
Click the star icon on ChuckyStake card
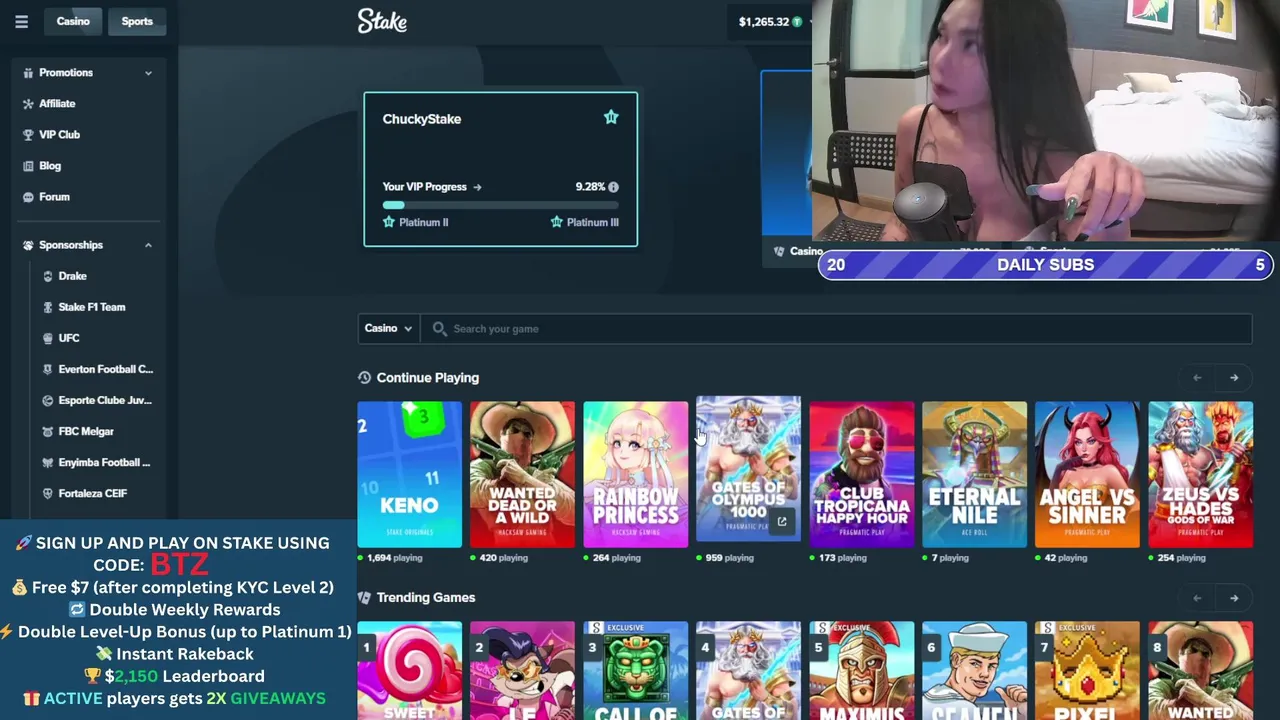611,118
